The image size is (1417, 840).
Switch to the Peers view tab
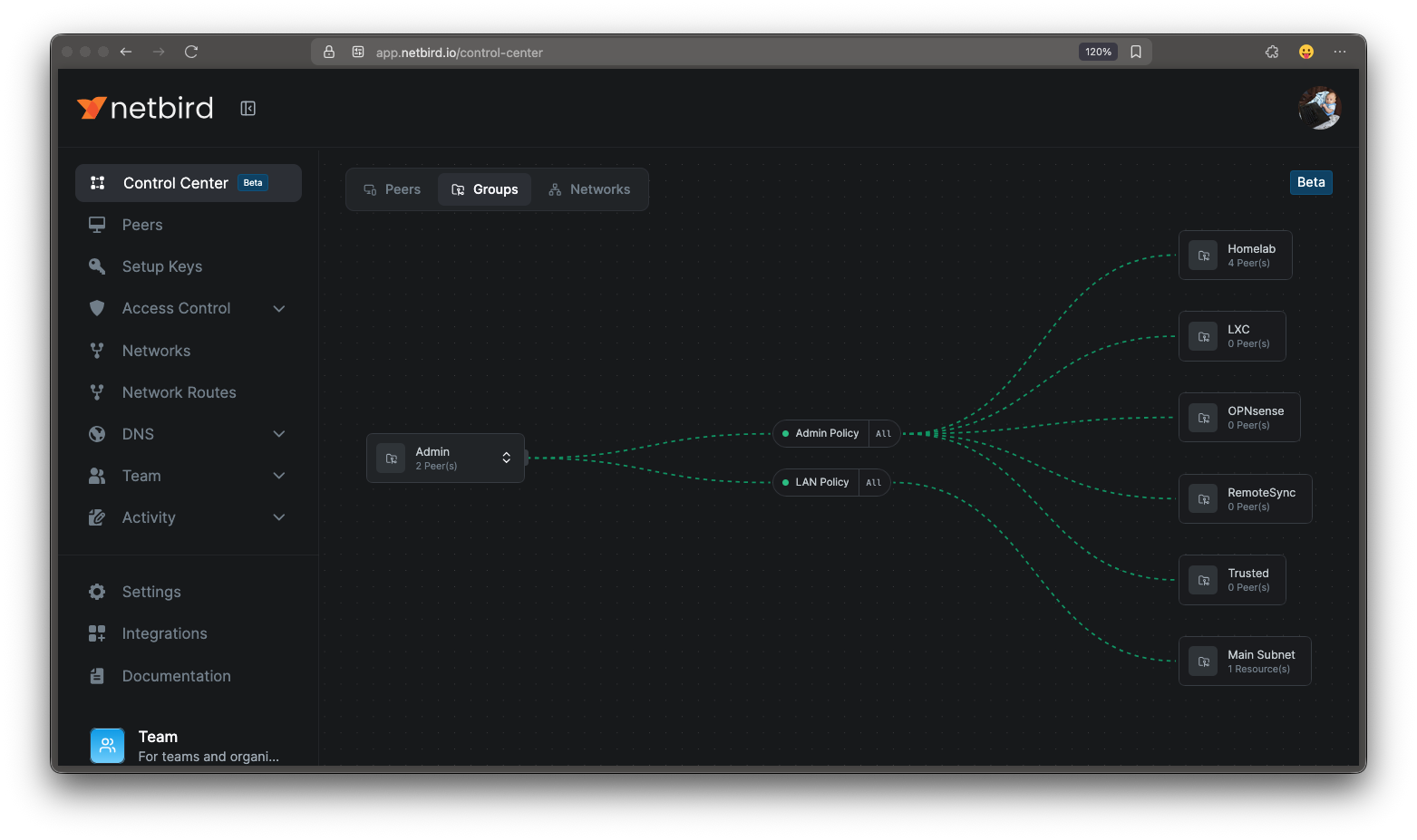(393, 189)
